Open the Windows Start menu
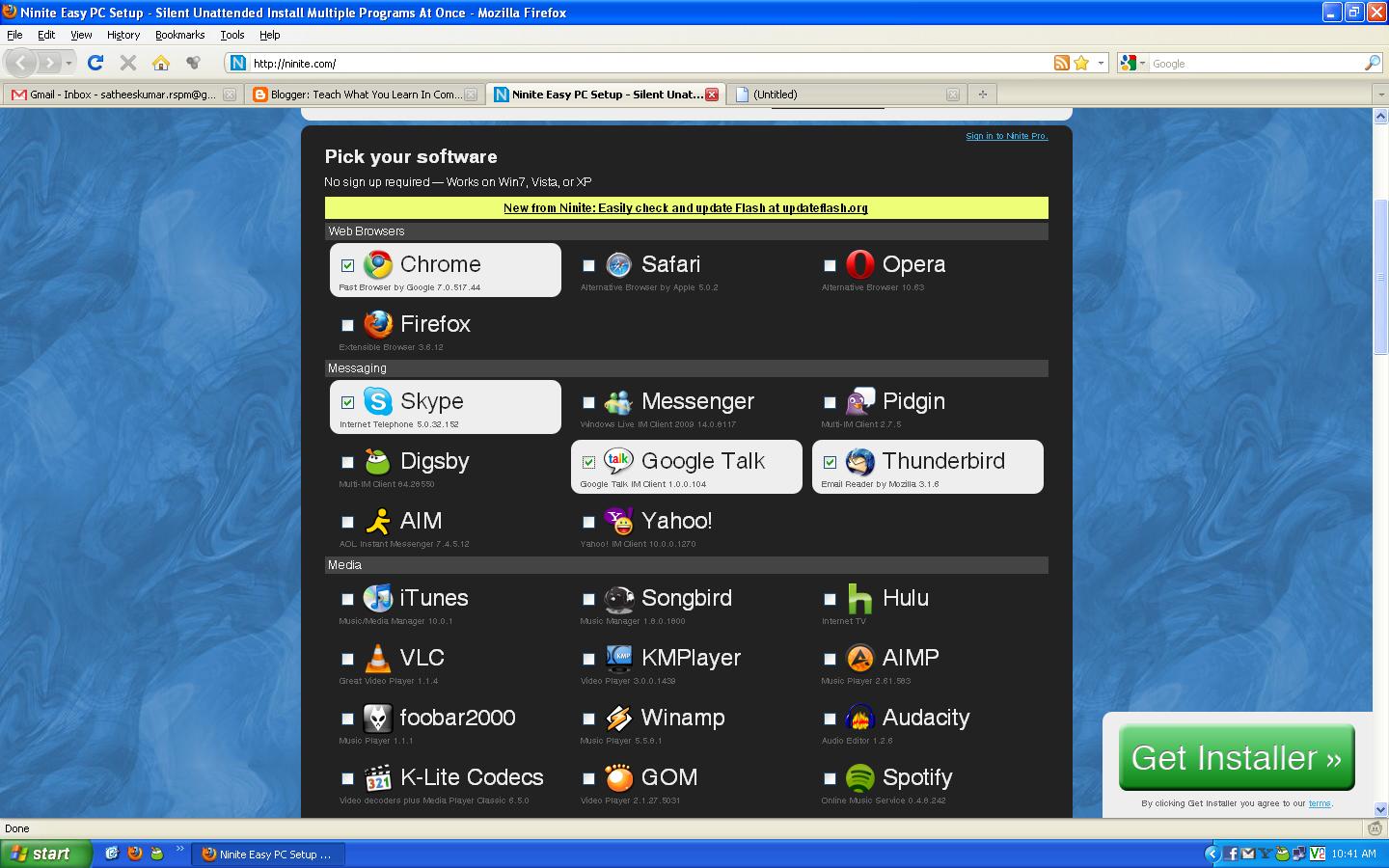 click(46, 854)
